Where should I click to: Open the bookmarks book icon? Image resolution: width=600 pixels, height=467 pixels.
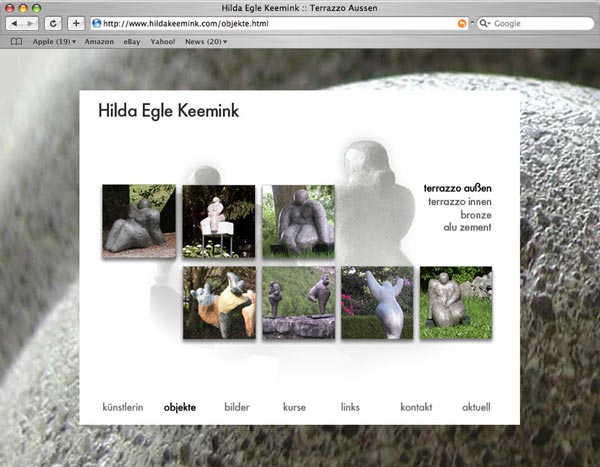pos(16,42)
